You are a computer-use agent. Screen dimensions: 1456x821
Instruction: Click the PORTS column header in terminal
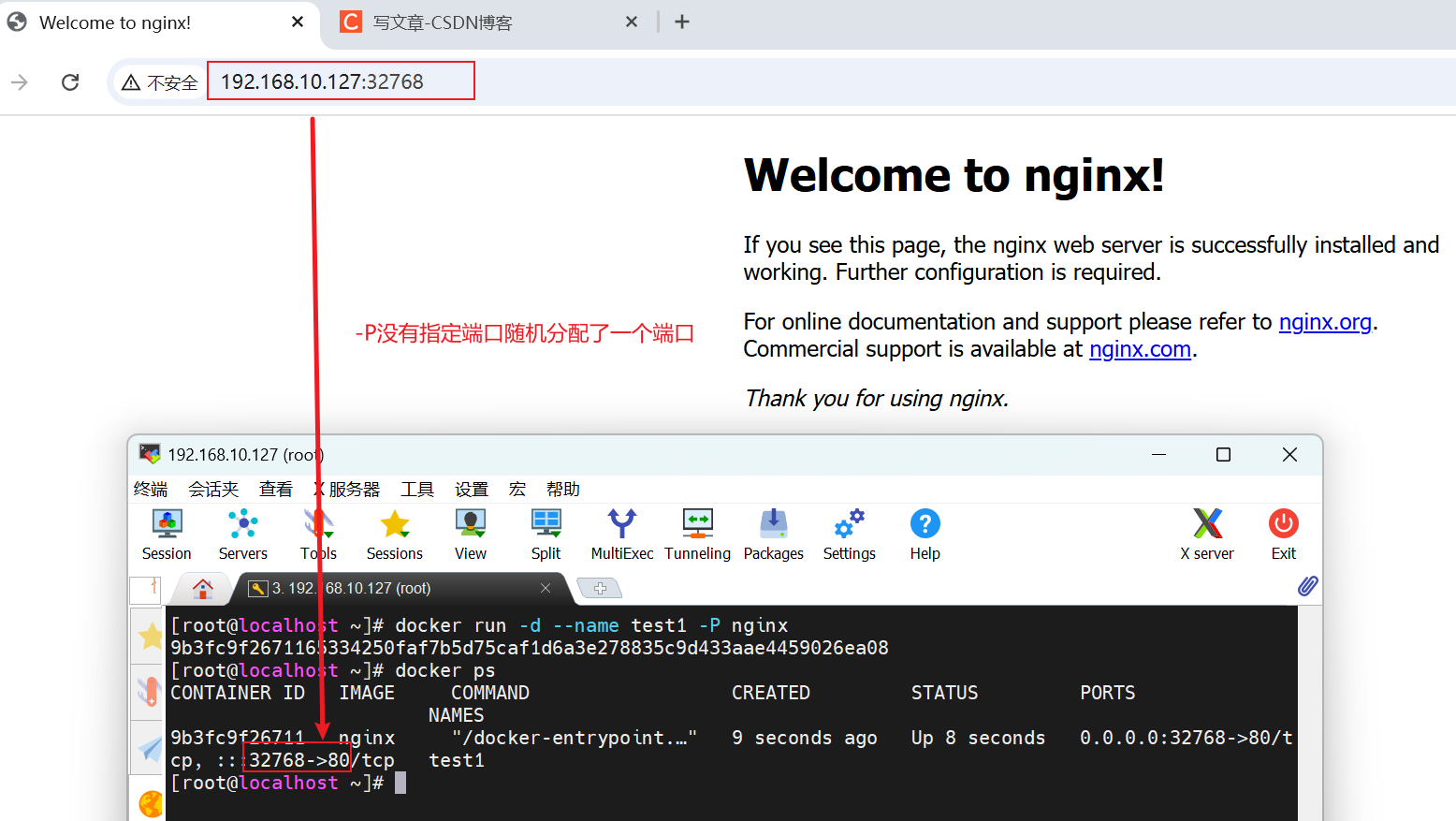click(x=1108, y=693)
